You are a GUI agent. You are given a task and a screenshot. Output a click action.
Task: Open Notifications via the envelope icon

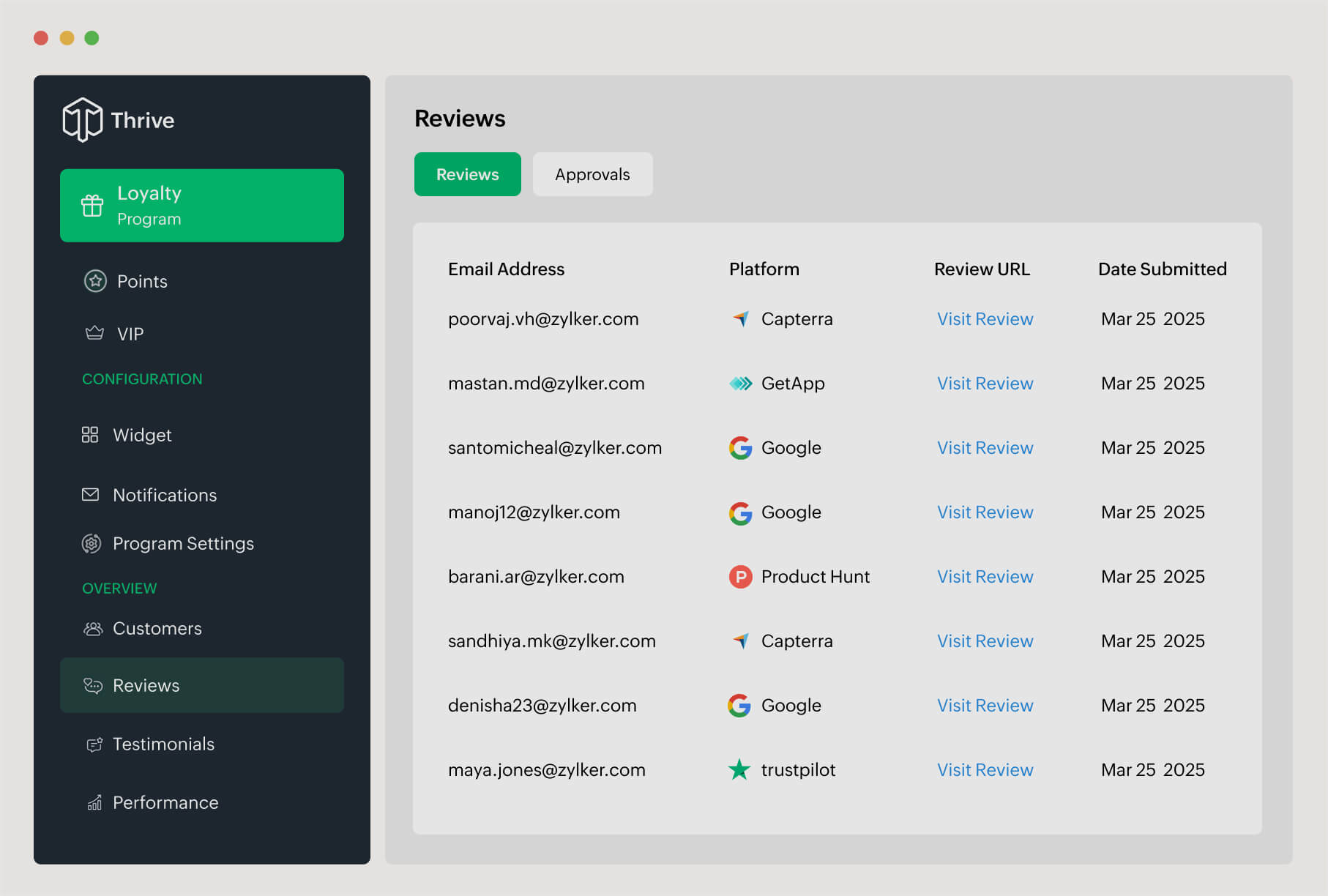[x=90, y=494]
